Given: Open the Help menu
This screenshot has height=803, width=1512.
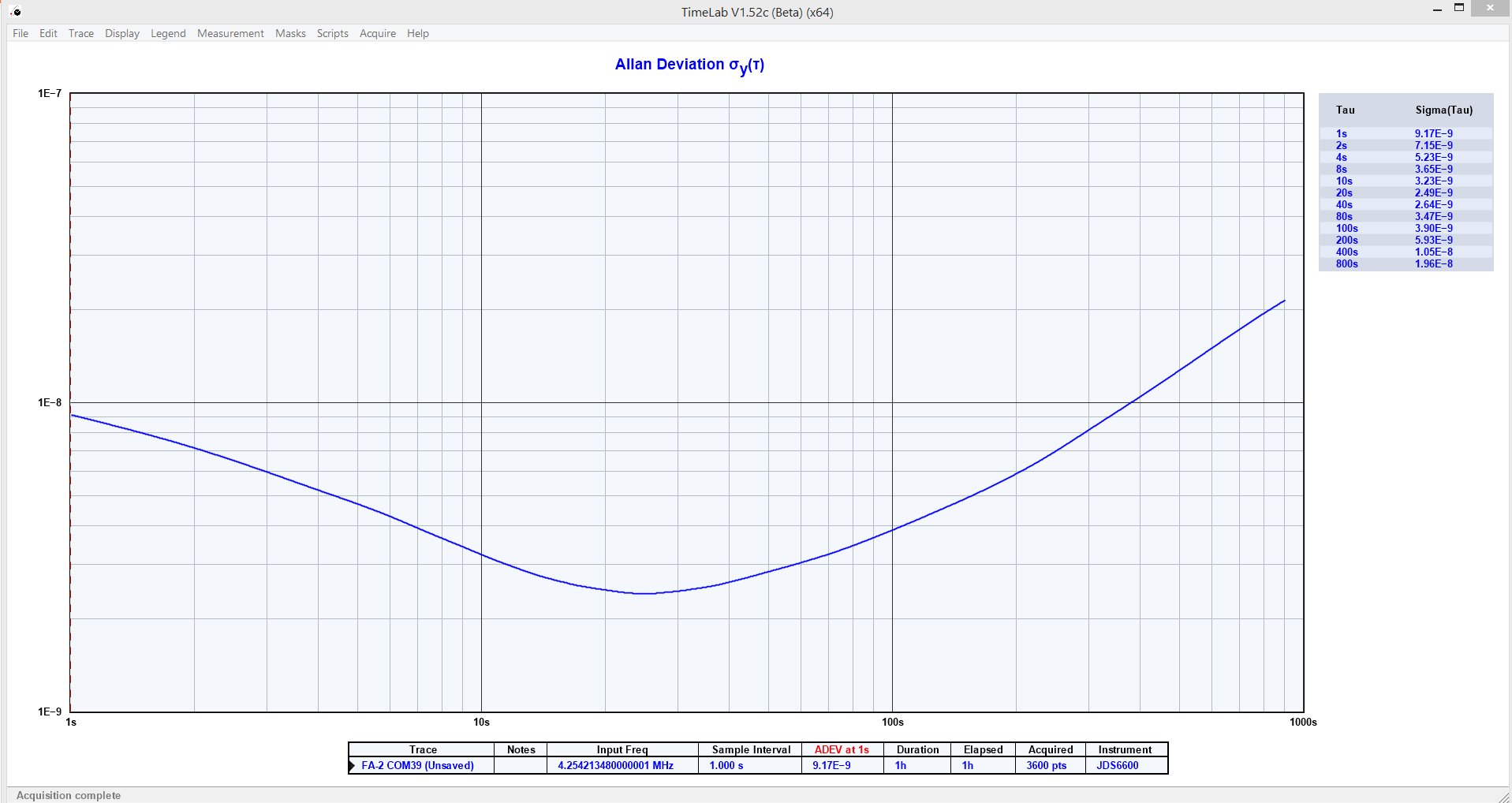Looking at the screenshot, I should click(418, 33).
